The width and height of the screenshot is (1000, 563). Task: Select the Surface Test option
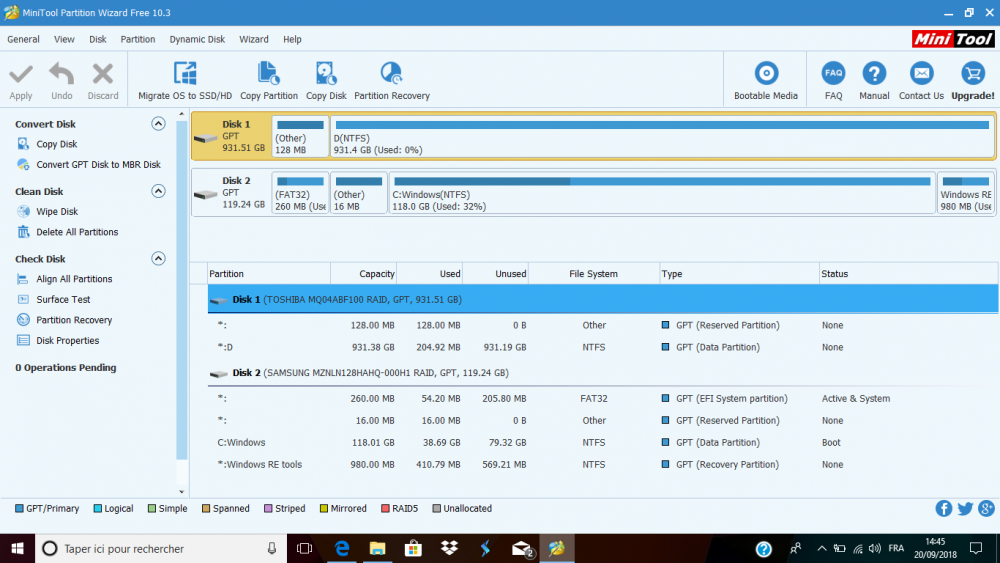(x=63, y=300)
